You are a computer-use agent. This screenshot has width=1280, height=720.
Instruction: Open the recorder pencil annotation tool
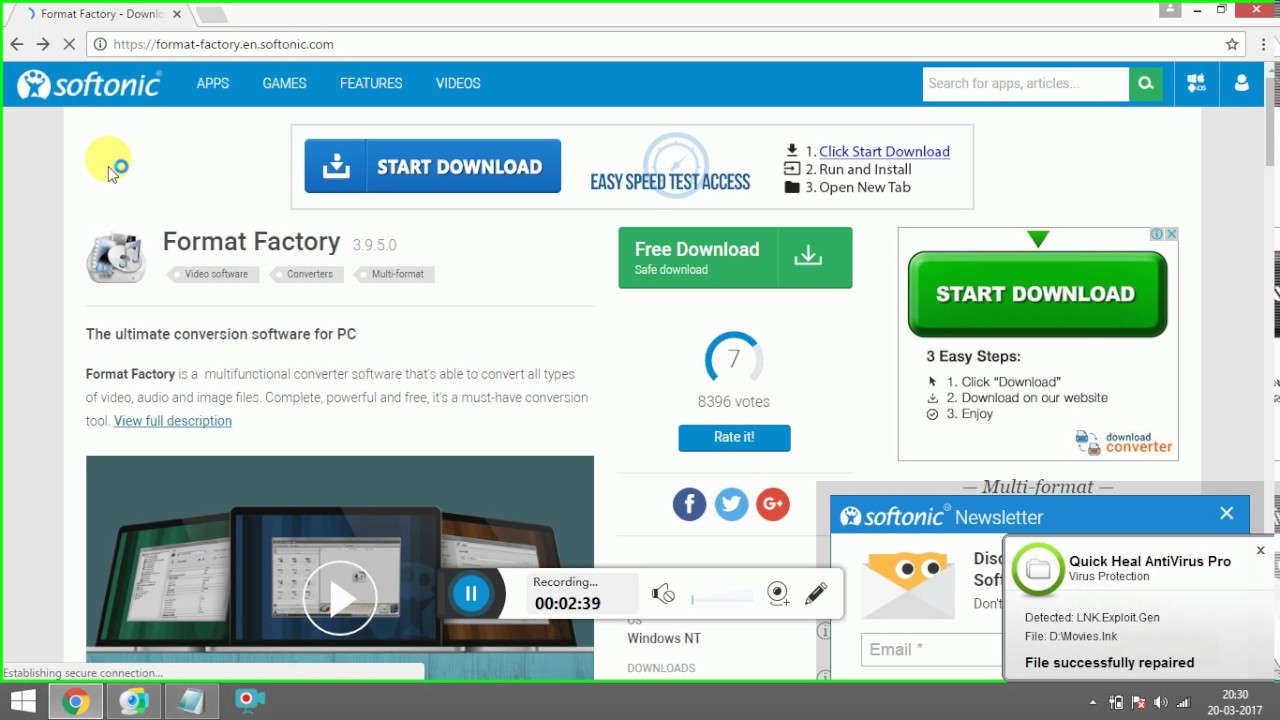pyautogui.click(x=816, y=593)
